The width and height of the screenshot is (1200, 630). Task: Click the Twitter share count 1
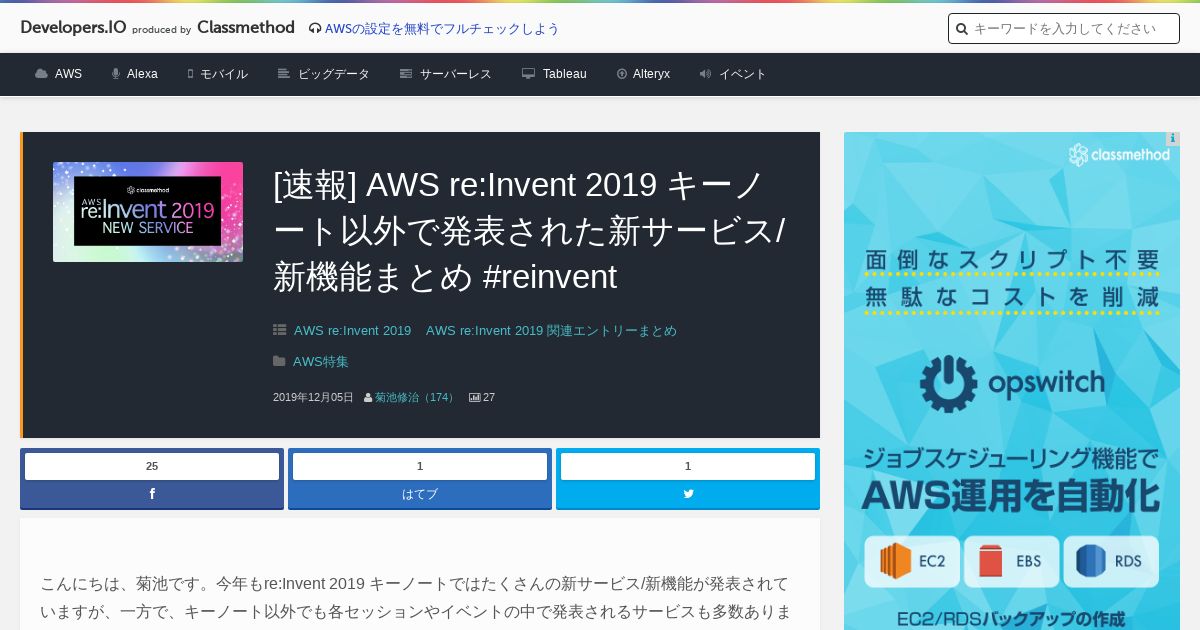click(688, 466)
